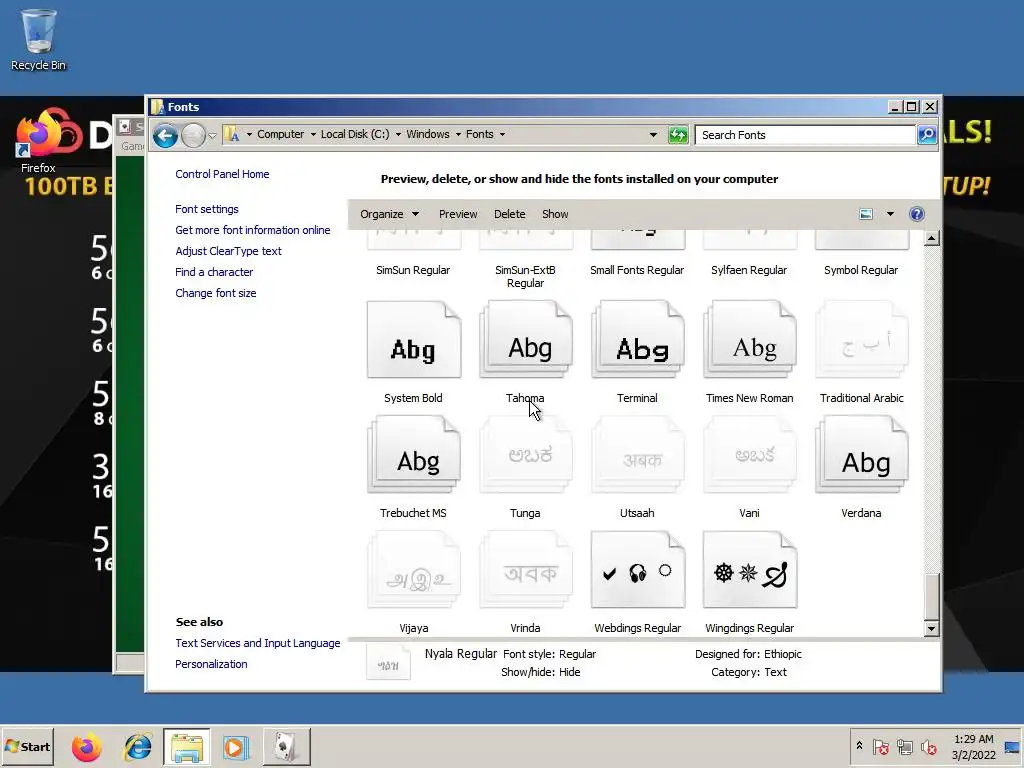
Task: Launch Internet Explorer from taskbar
Action: pos(138,747)
